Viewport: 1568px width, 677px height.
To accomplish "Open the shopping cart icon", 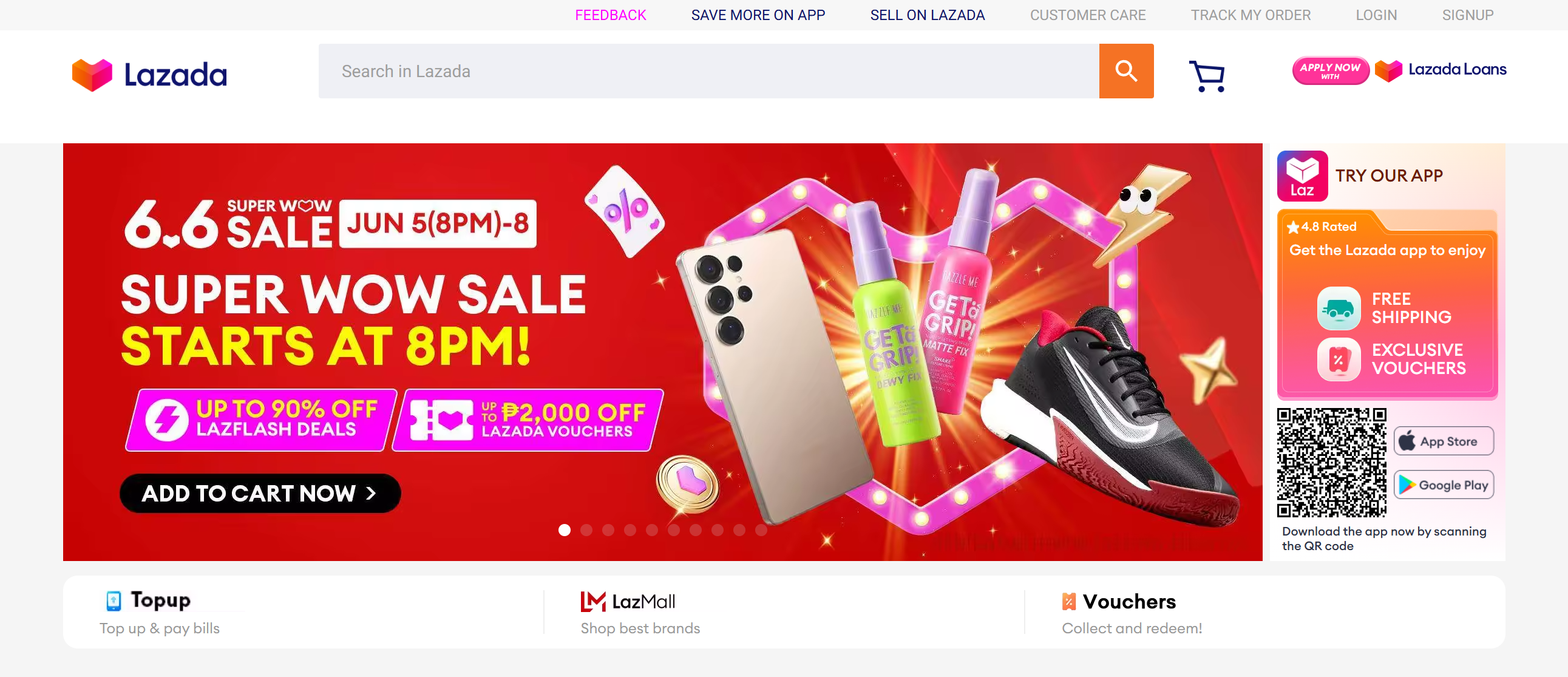I will point(1207,75).
